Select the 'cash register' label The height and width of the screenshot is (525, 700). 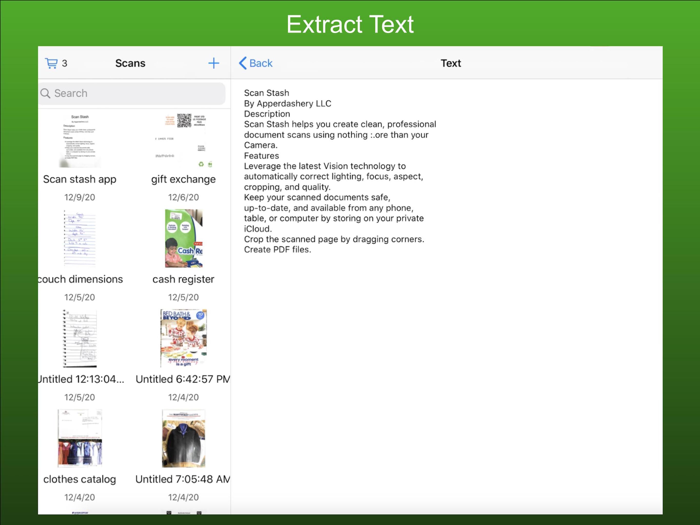pos(183,279)
